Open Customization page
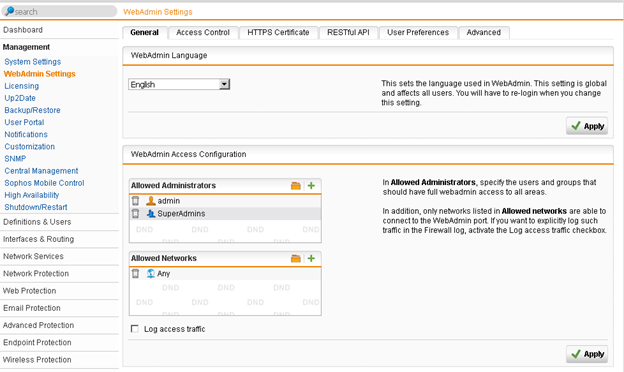The image size is (624, 372). pyautogui.click(x=29, y=146)
